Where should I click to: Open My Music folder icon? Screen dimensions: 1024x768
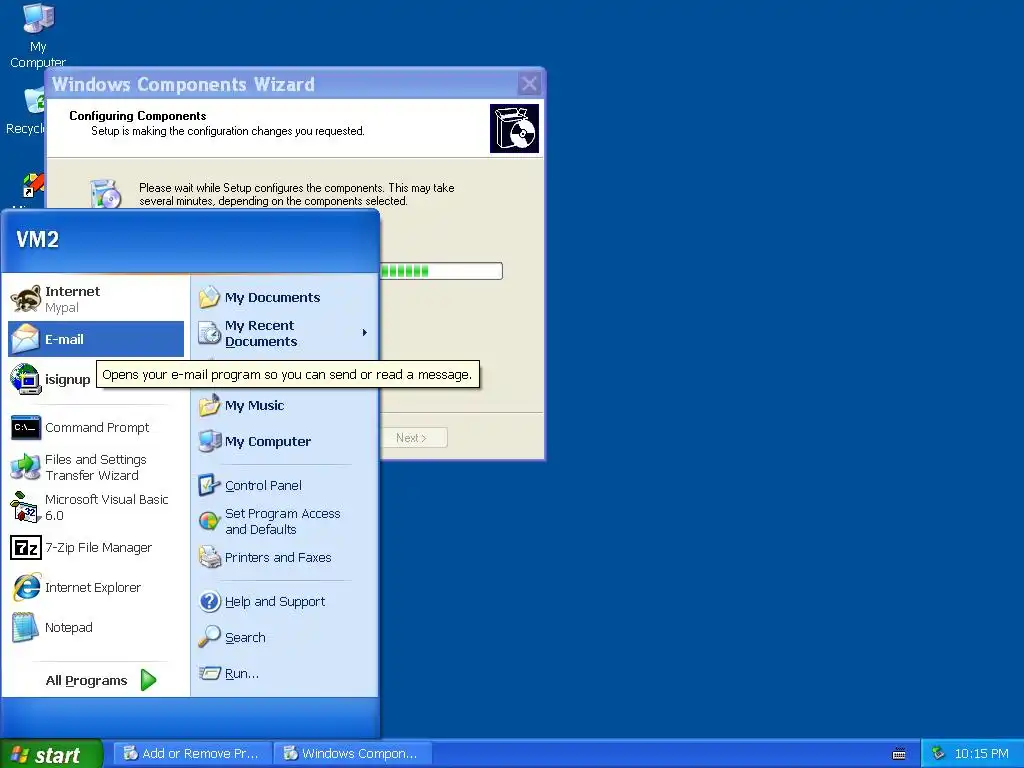point(210,405)
